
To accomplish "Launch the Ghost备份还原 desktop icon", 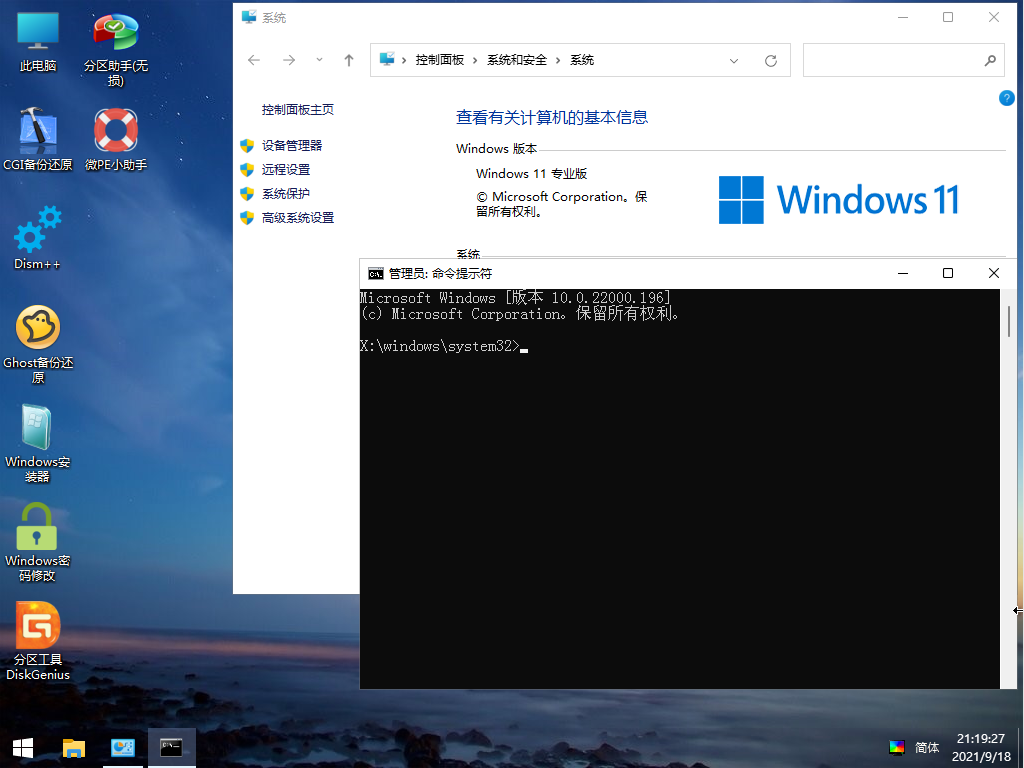I will tap(38, 344).
